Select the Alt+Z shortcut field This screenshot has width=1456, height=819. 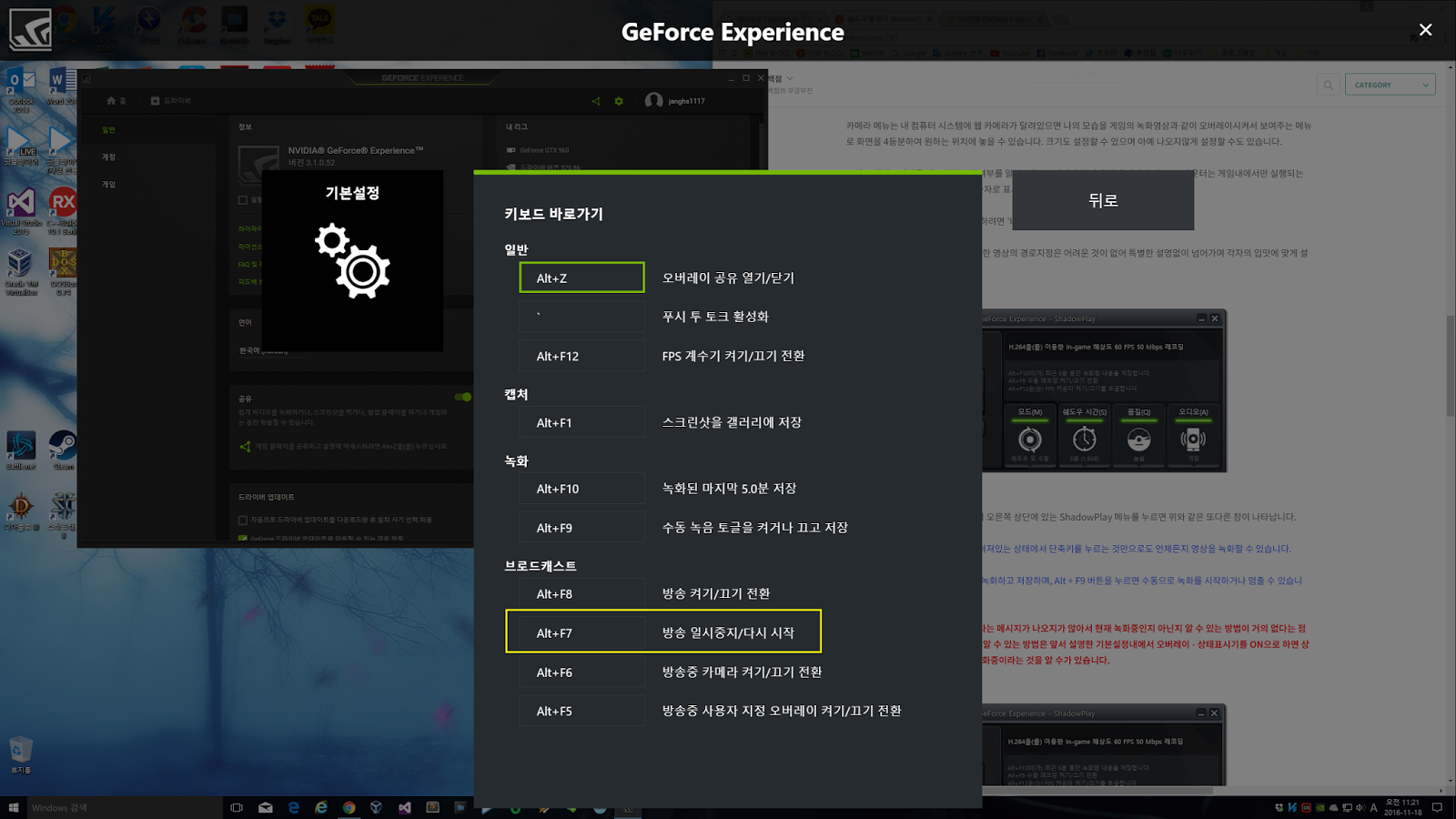coord(581,278)
